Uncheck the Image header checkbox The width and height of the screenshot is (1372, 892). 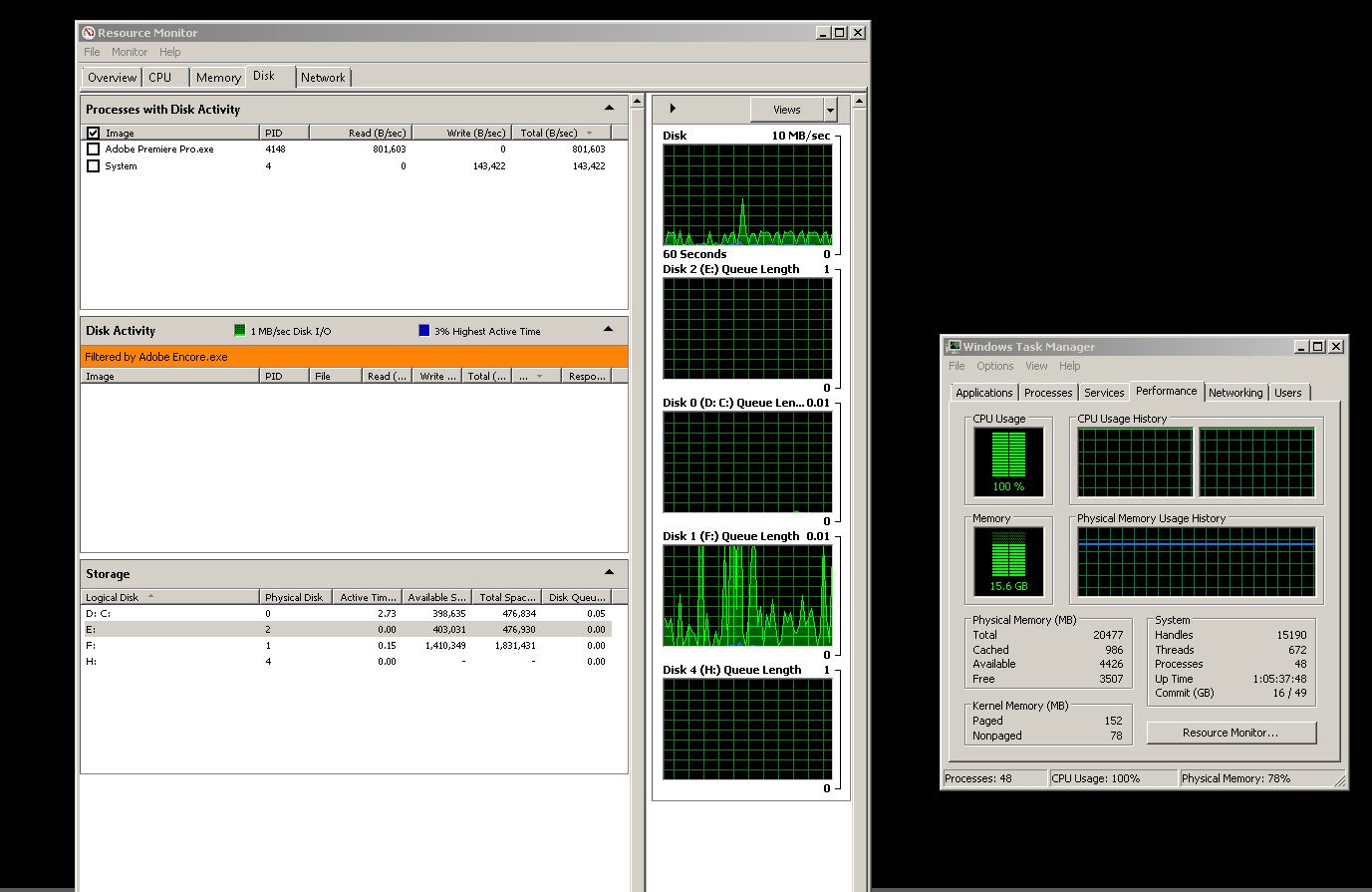94,133
